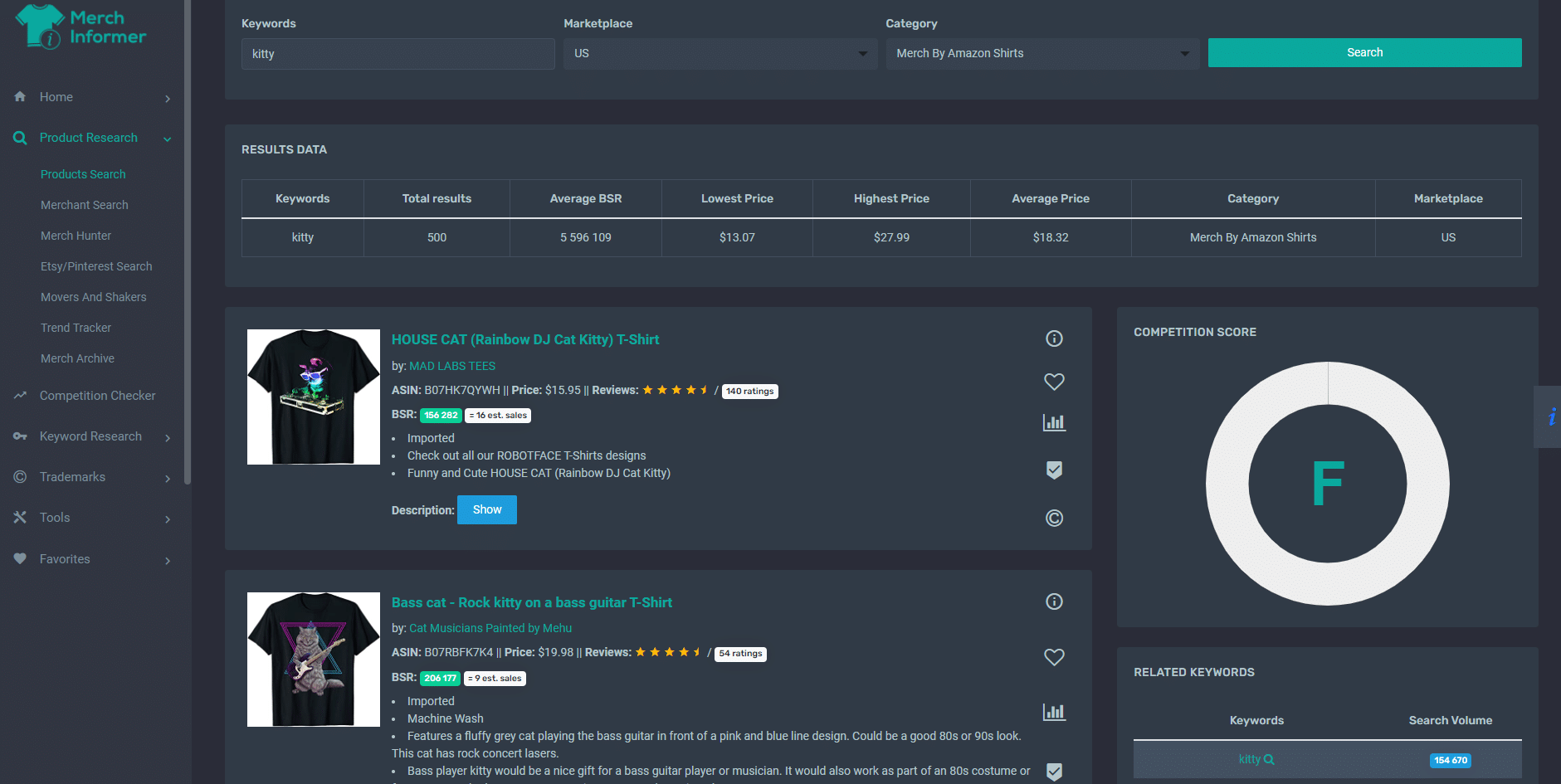Expand the Home menu chevron
This screenshot has height=784, width=1561.
pyautogui.click(x=168, y=99)
